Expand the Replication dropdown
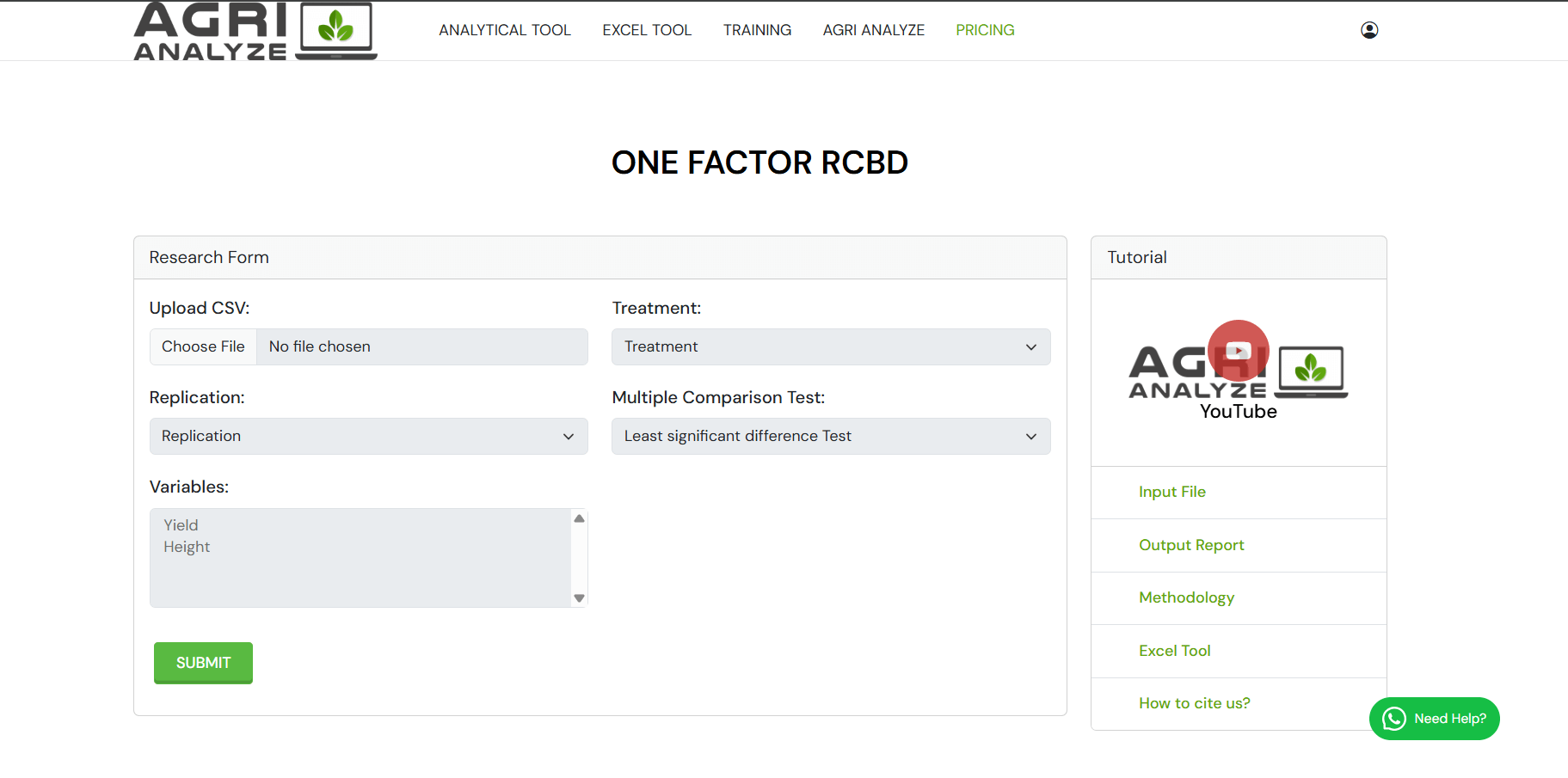1568x778 pixels. [368, 436]
